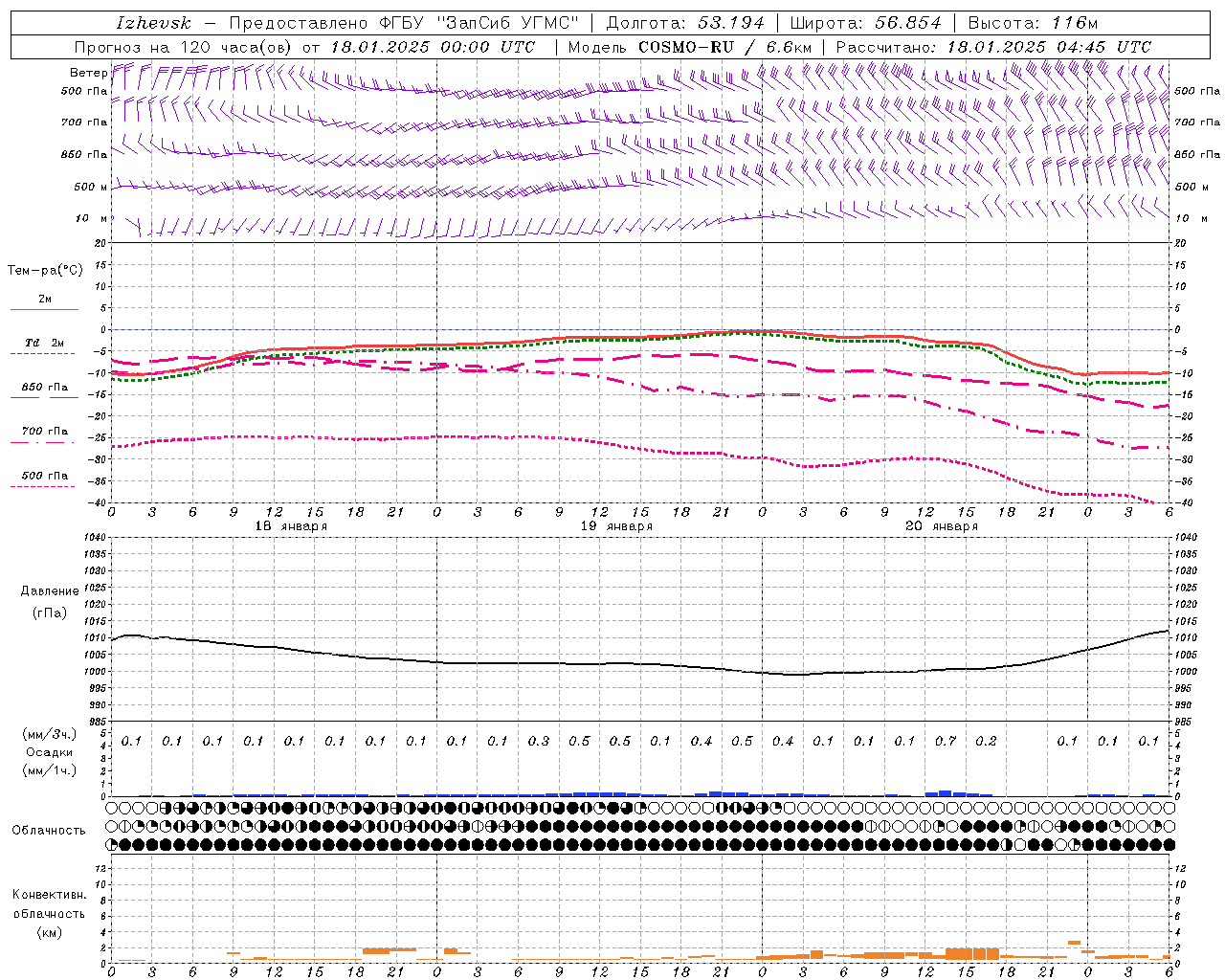
Task: Click left-axis "1040" on pressure chart
Action: pyautogui.click(x=92, y=538)
